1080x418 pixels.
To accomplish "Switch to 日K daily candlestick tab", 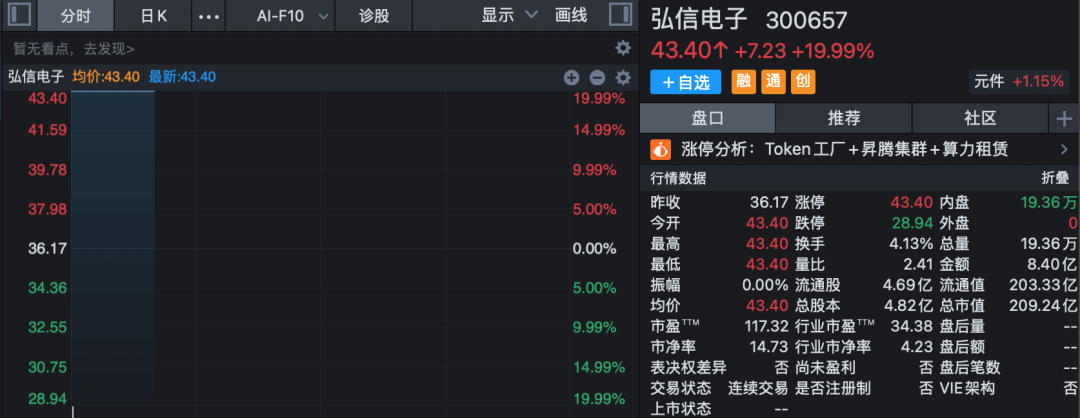I will point(153,15).
